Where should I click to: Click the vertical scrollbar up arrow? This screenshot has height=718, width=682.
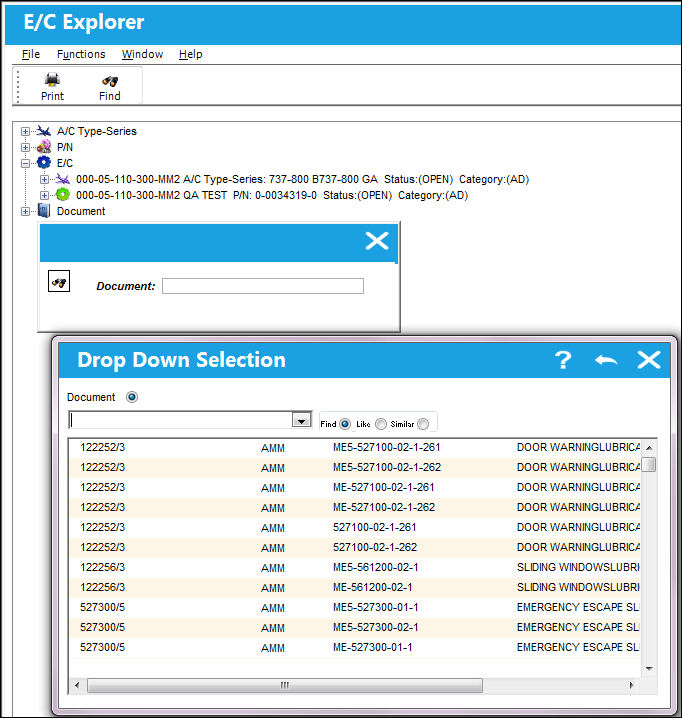[x=649, y=447]
